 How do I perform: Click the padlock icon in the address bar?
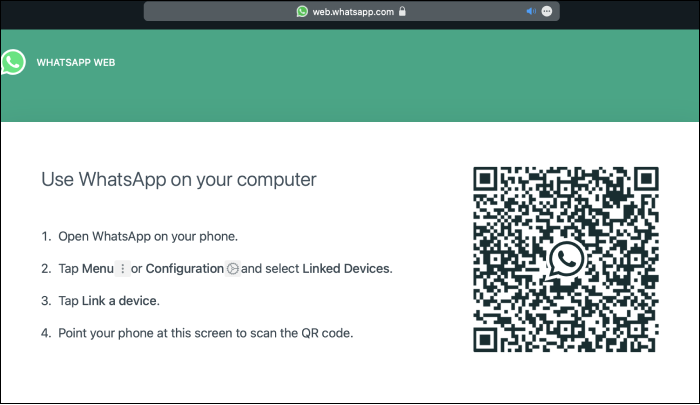click(x=402, y=11)
